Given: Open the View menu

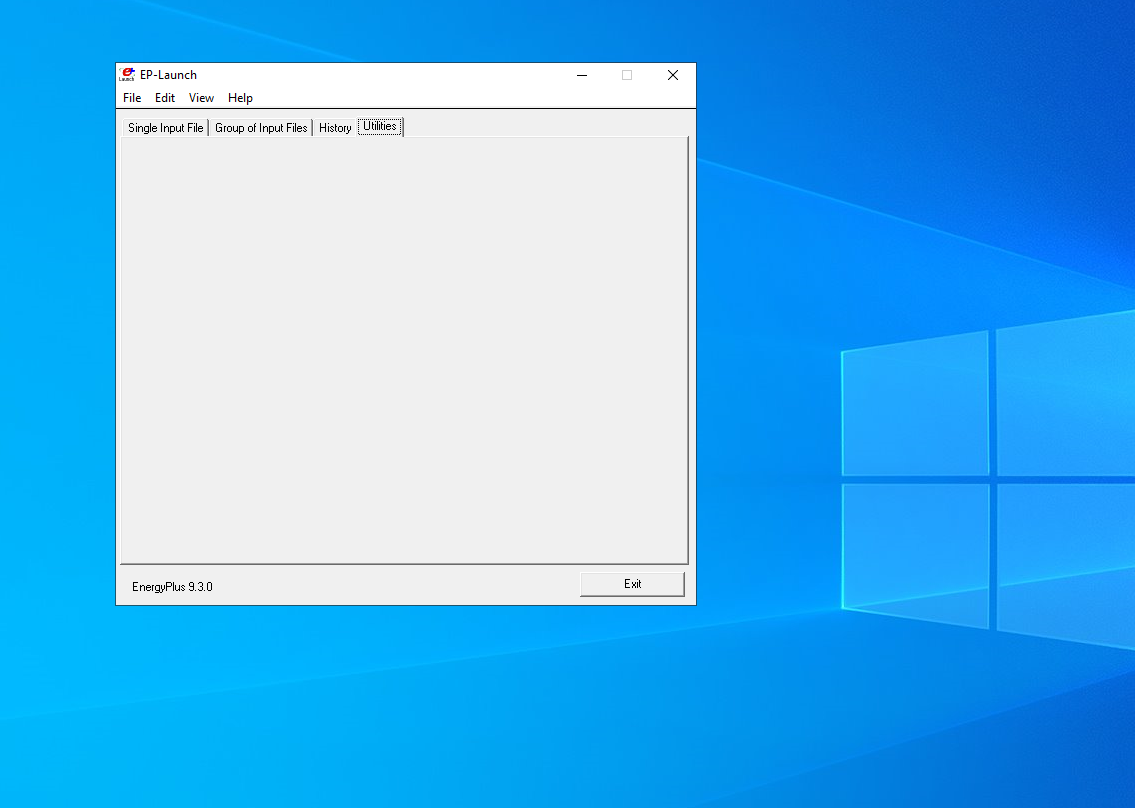Looking at the screenshot, I should [201, 98].
